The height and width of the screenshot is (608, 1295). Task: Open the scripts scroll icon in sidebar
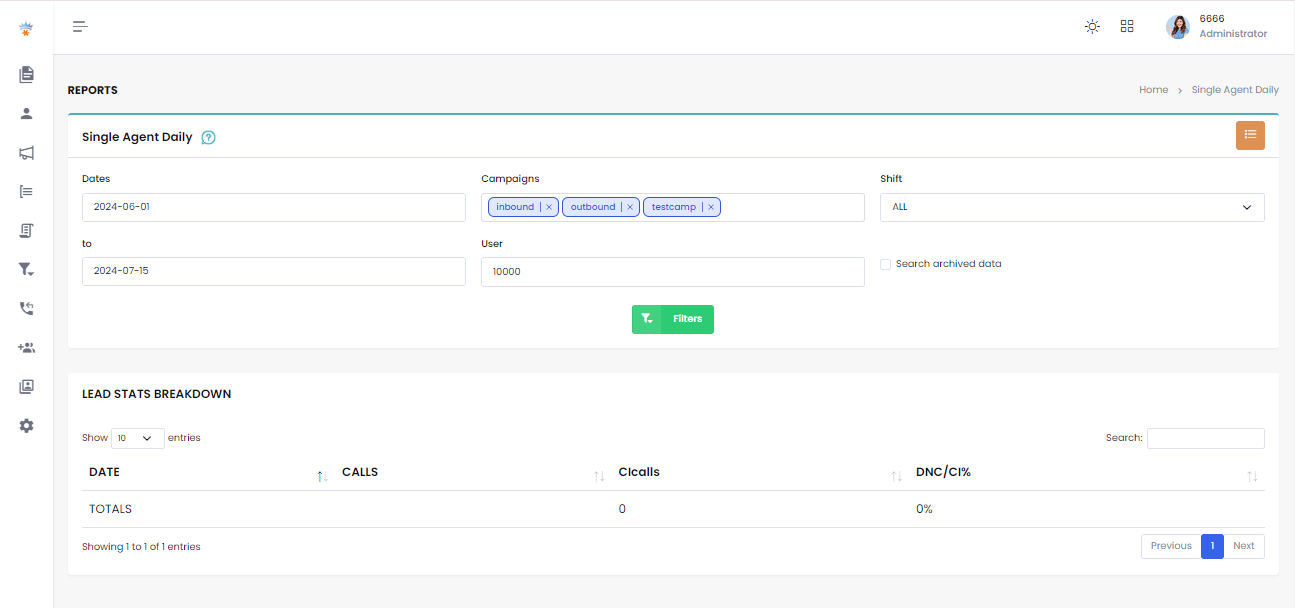pyautogui.click(x=27, y=230)
